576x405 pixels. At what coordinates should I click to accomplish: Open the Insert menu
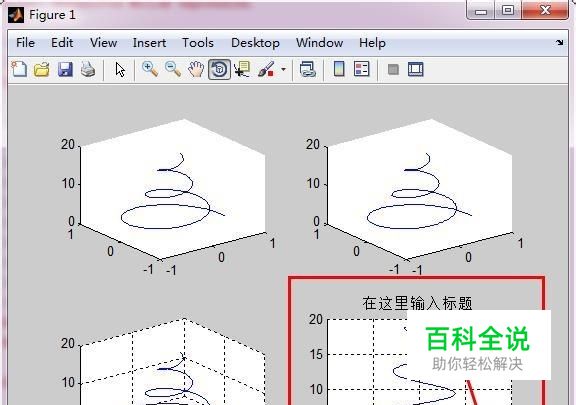click(149, 43)
